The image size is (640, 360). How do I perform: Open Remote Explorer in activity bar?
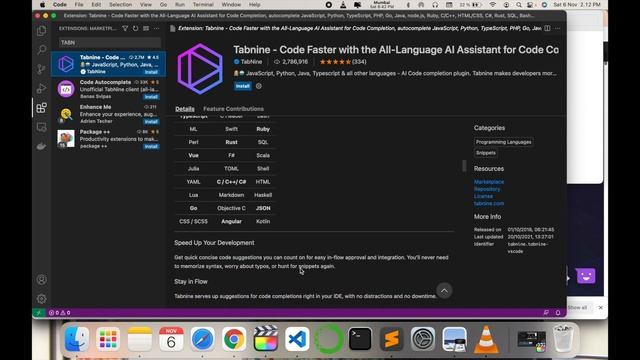[41, 127]
